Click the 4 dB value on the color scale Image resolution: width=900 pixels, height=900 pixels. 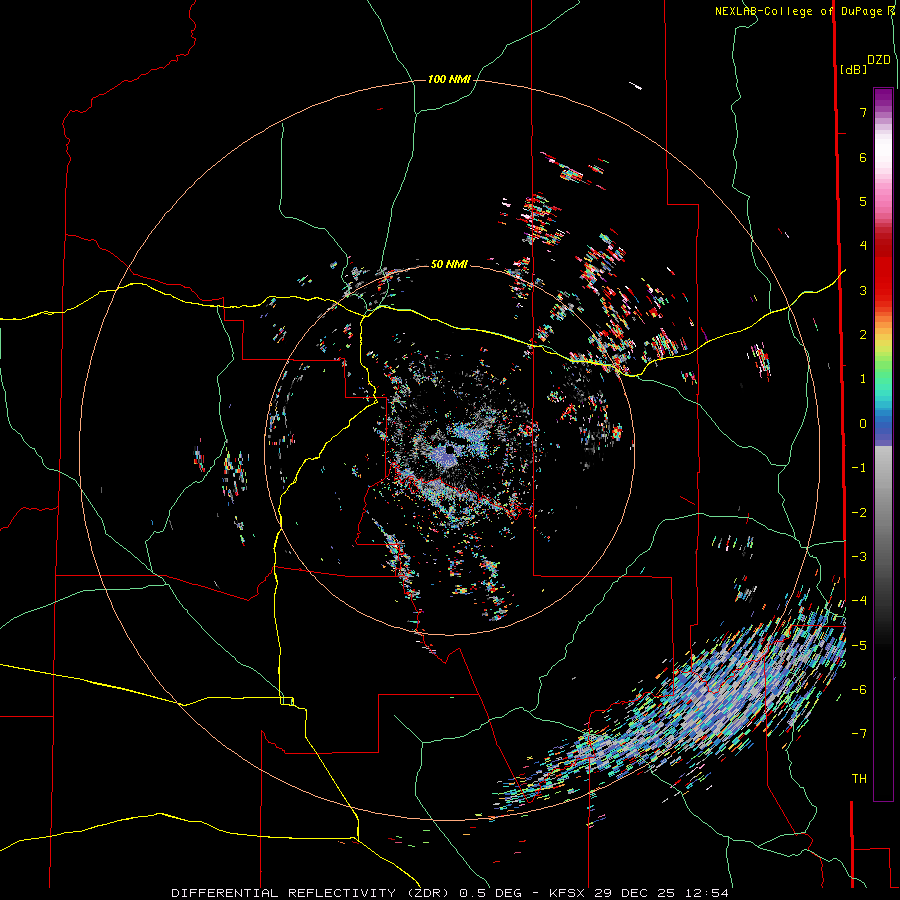(863, 246)
